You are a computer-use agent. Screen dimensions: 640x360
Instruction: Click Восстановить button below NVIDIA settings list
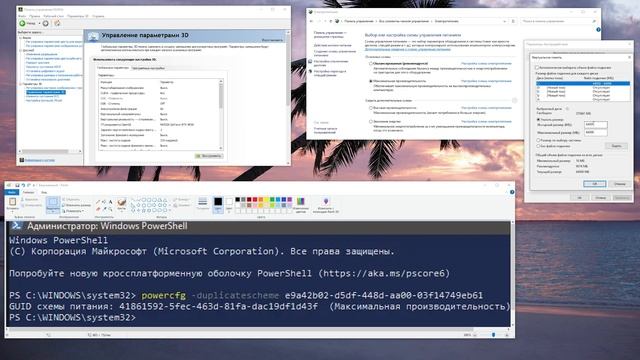click(x=209, y=156)
